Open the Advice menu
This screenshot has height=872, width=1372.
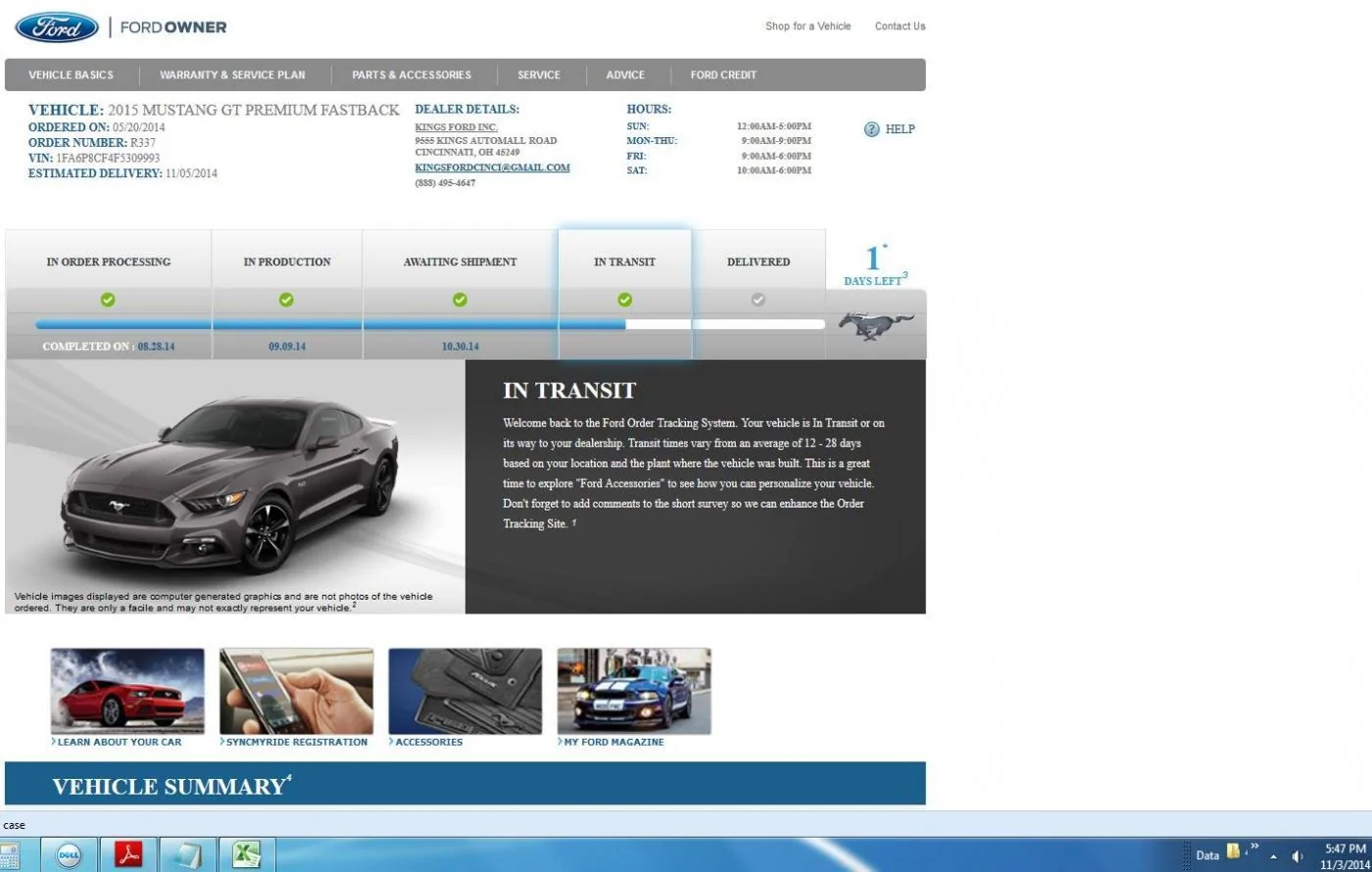(625, 74)
